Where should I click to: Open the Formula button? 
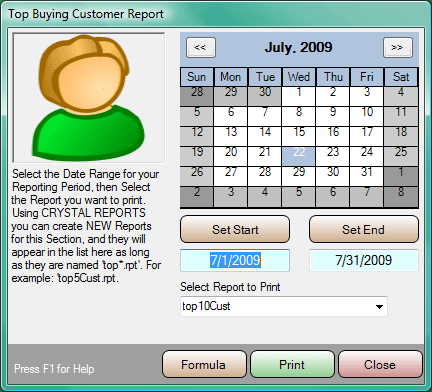(x=204, y=364)
